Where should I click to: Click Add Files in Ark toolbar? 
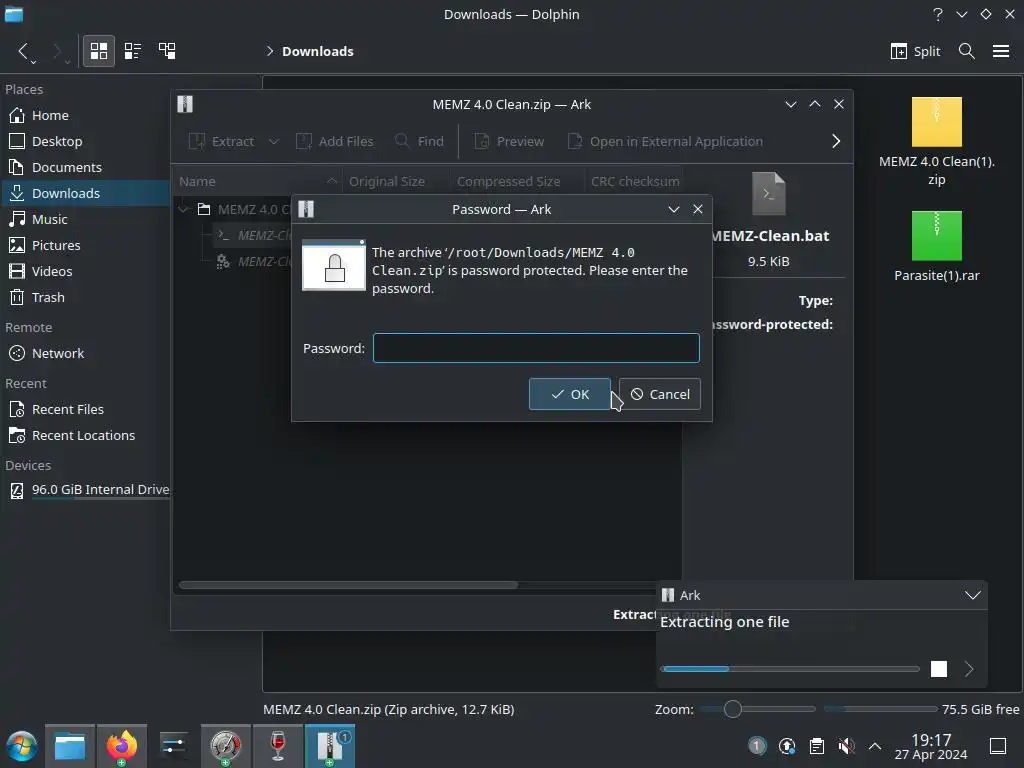[334, 141]
